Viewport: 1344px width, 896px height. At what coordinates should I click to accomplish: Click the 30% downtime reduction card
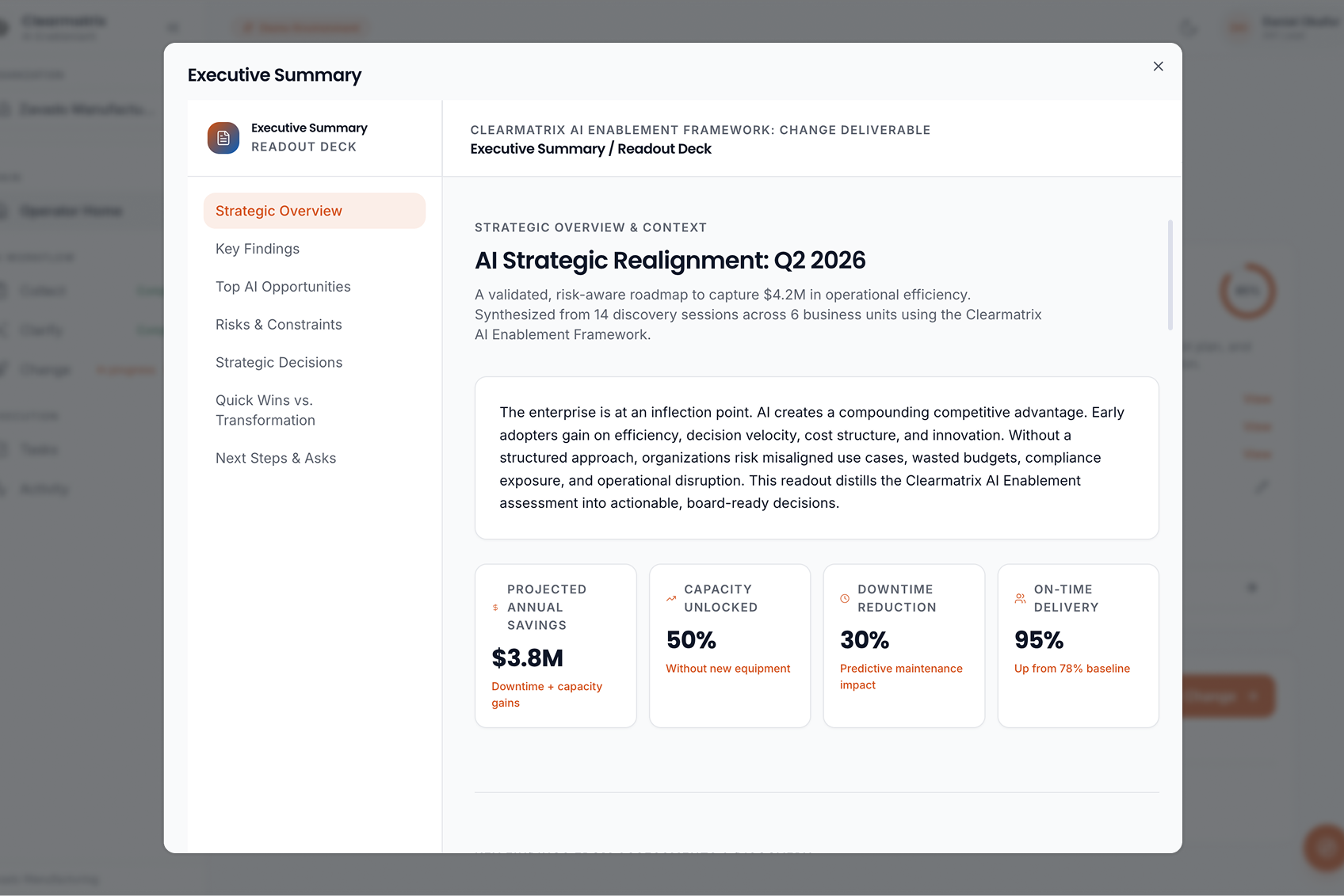click(904, 646)
